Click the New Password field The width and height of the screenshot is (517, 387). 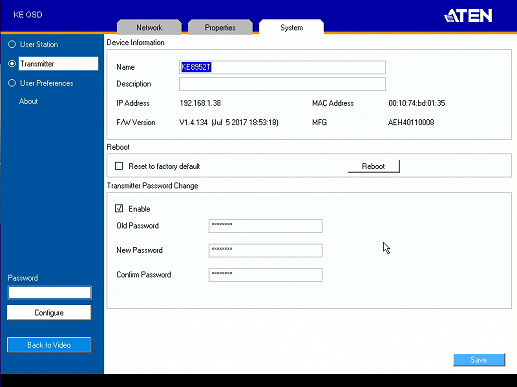click(x=266, y=251)
